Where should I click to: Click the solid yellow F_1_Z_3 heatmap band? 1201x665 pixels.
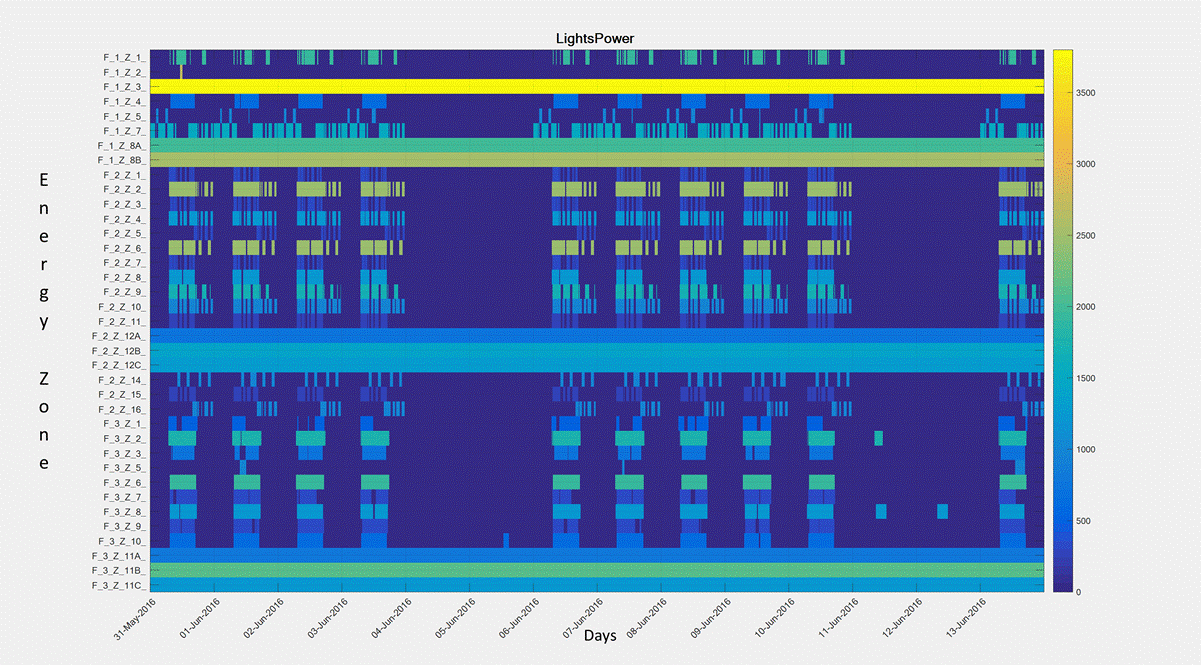tap(600, 87)
